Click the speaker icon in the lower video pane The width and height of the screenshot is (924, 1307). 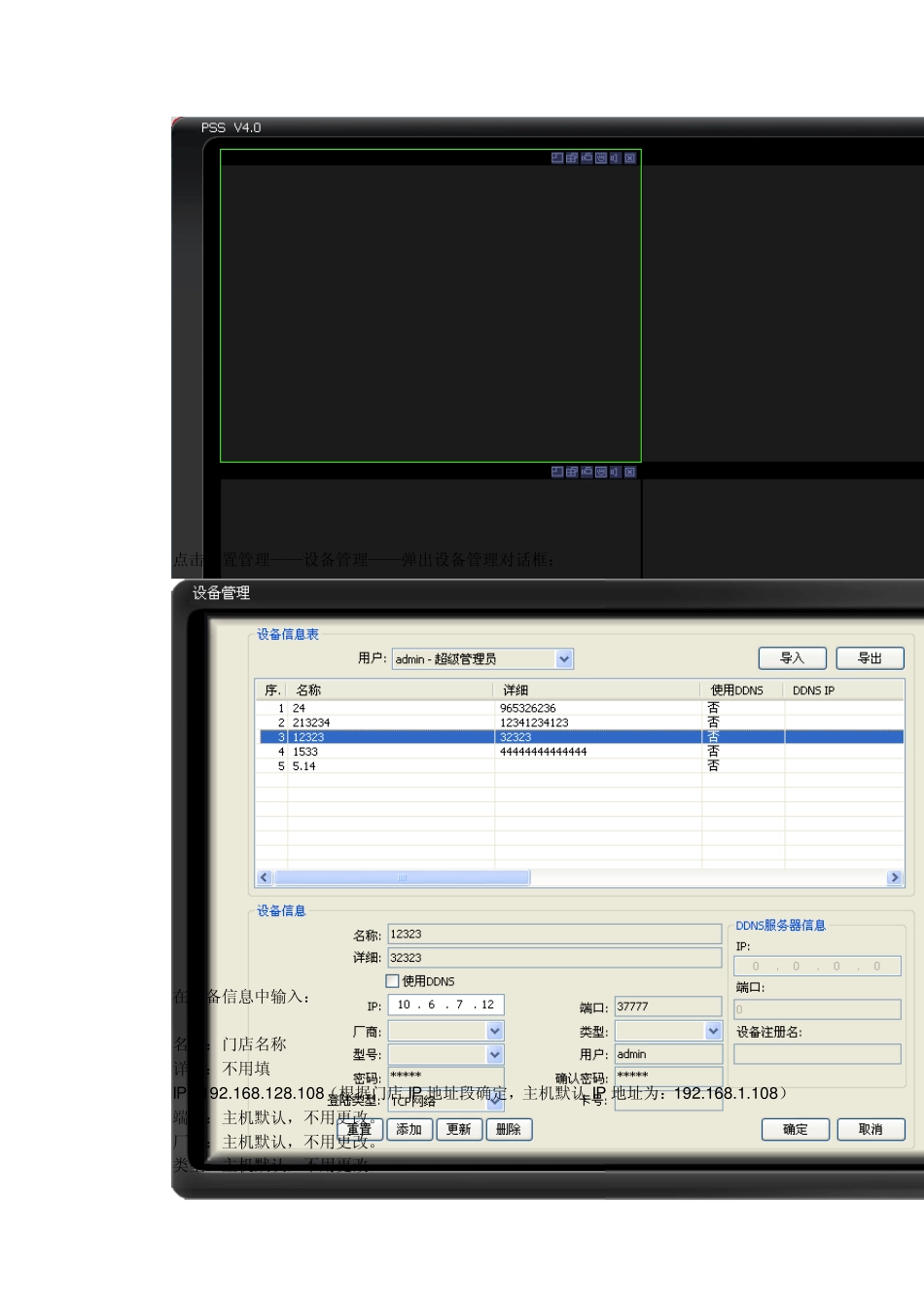click(x=615, y=472)
